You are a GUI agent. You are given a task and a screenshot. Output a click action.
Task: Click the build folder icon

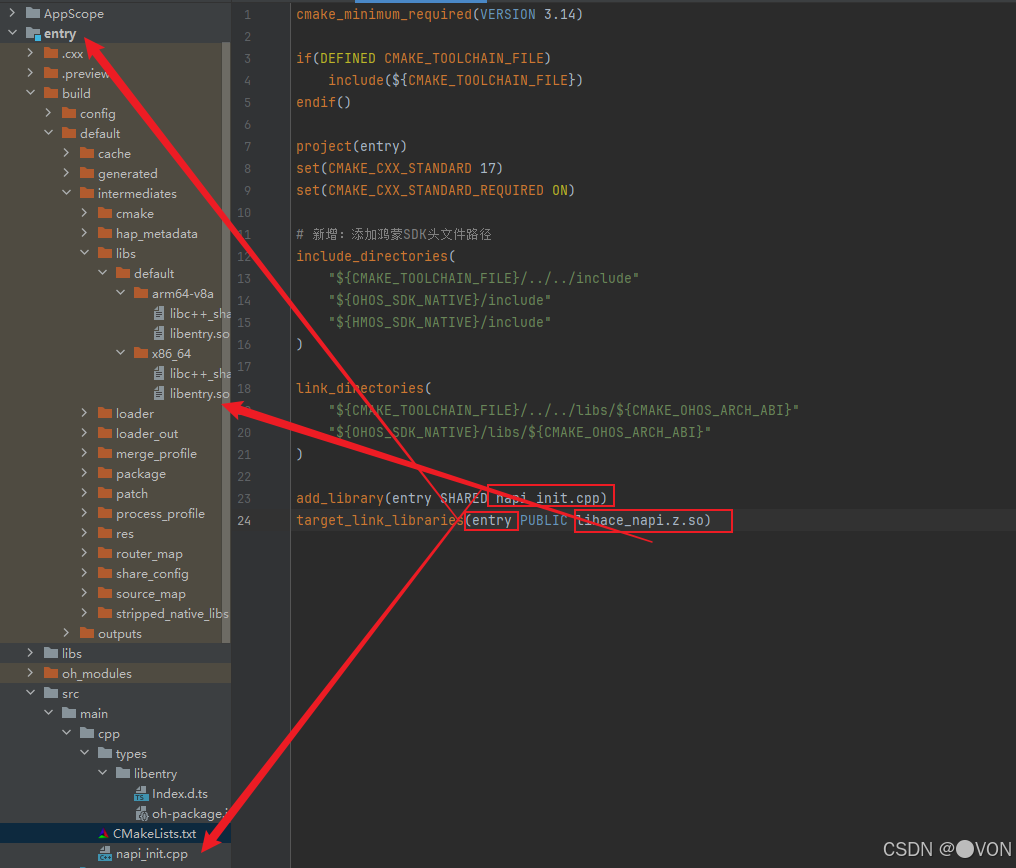51,93
